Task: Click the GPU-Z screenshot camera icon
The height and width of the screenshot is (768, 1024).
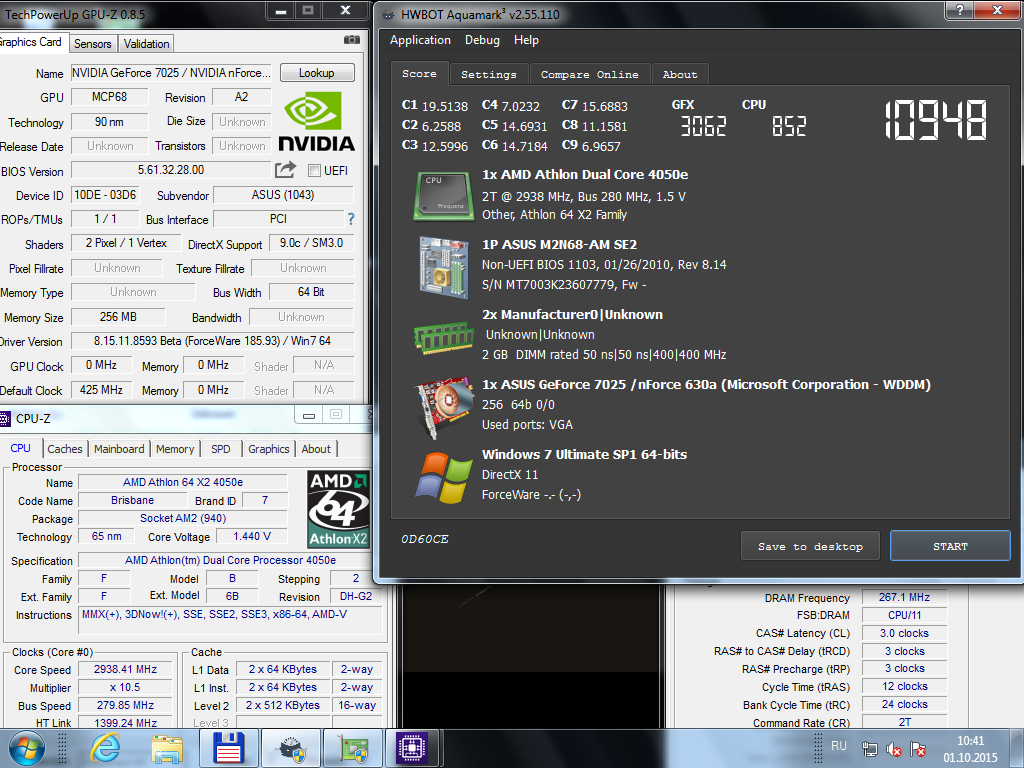Action: pyautogui.click(x=351, y=40)
